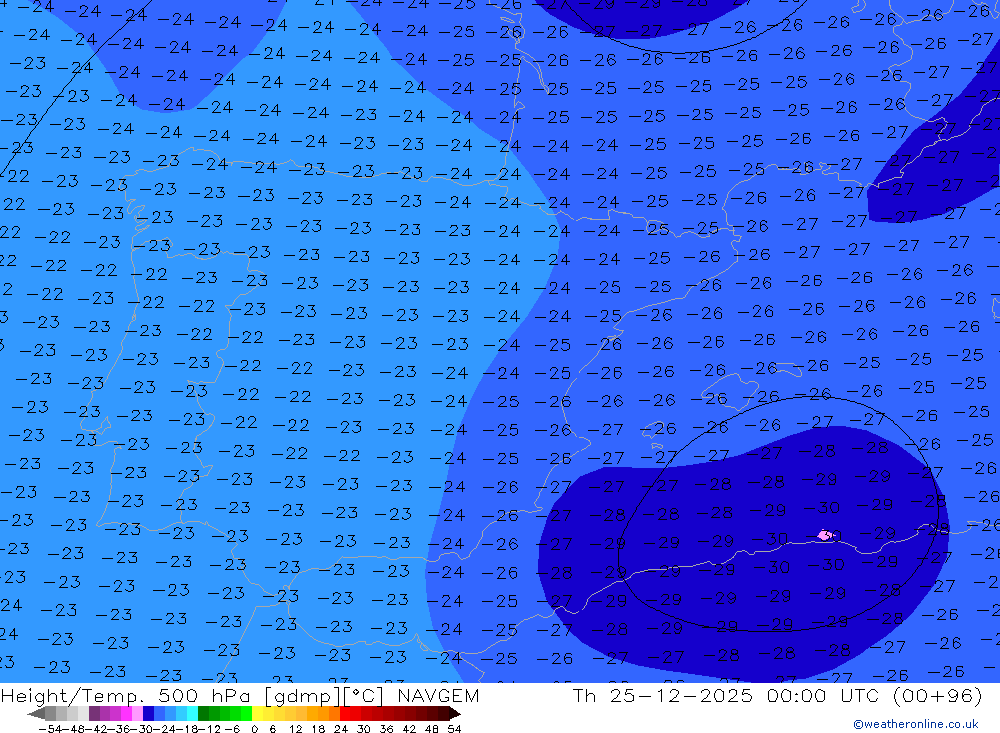The image size is (1000, 733).
Task: Click the yellow 0 legend swatch
Action: [x=257, y=713]
